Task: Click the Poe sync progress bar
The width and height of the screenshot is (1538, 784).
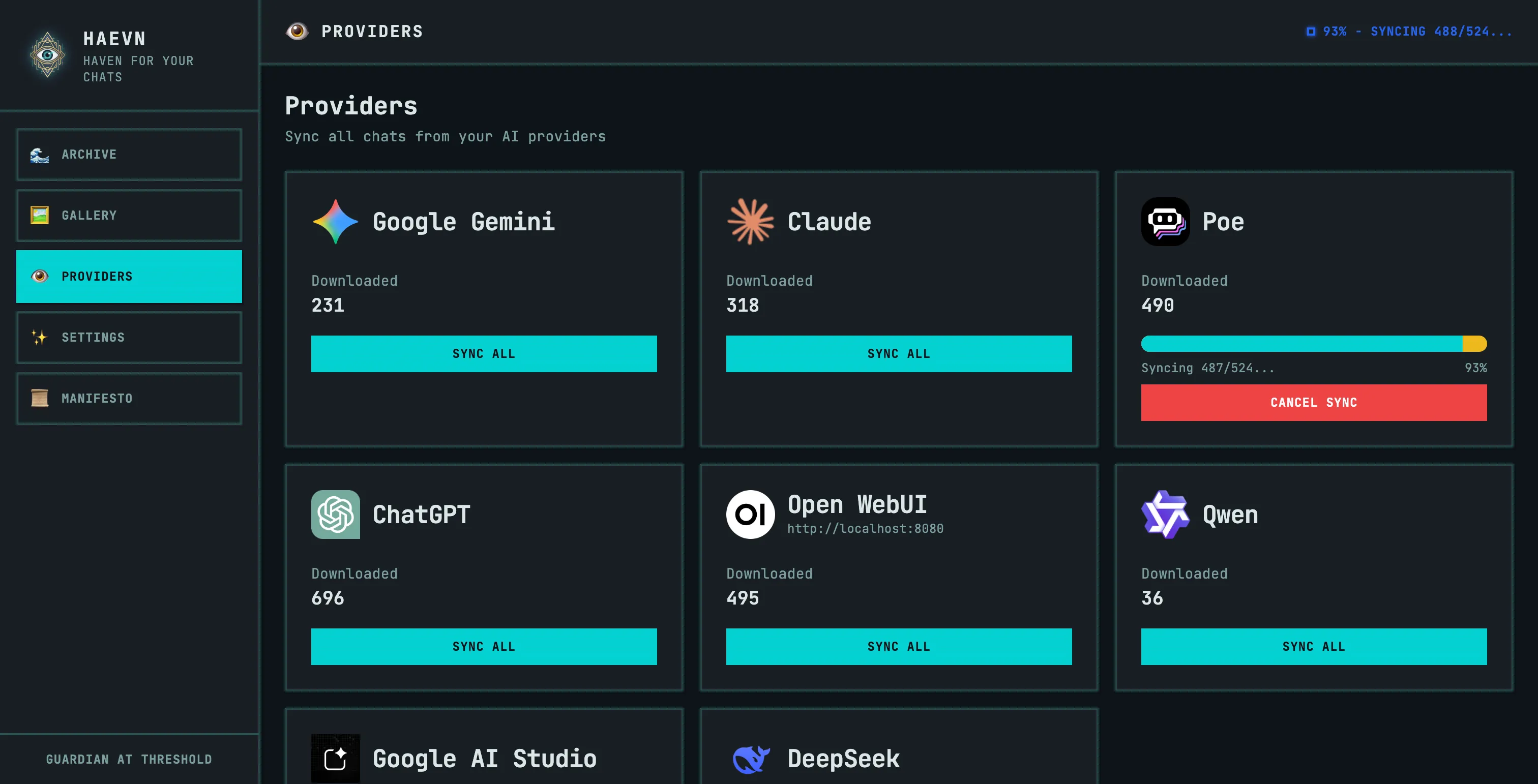Action: pyautogui.click(x=1314, y=344)
